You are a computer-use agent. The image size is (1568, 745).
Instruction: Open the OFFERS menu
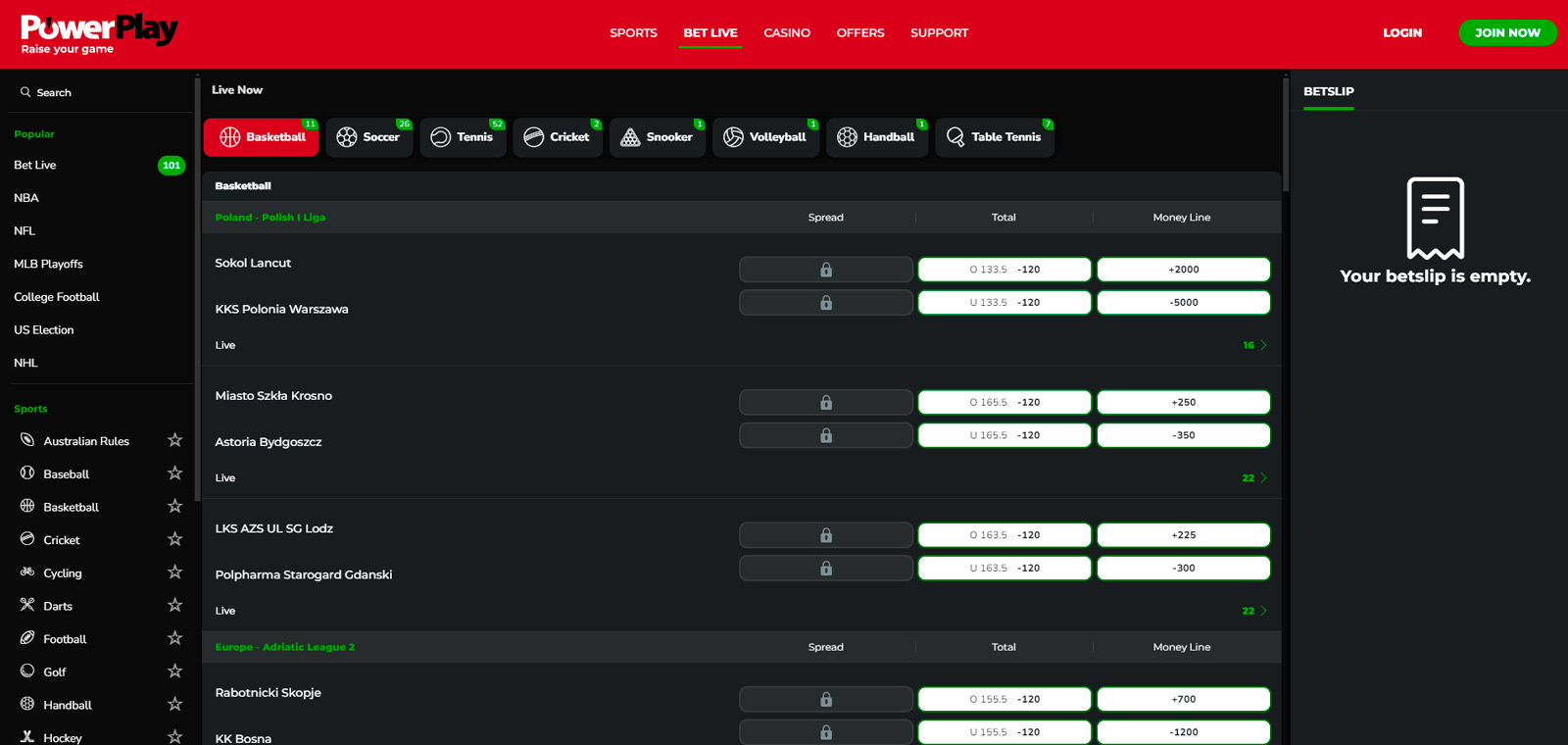click(x=860, y=33)
